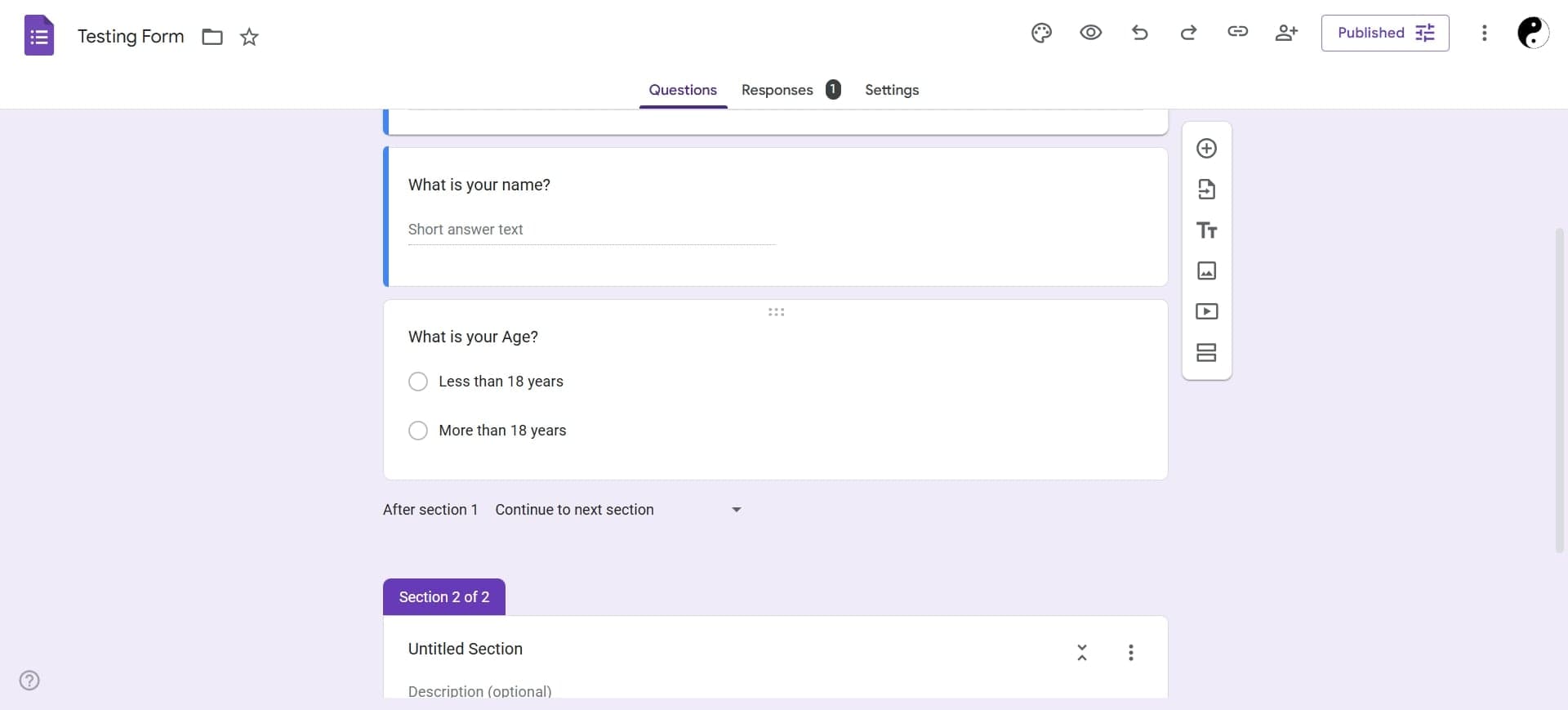
Task: Open Untitled Section more options menu
Action: [1130, 652]
